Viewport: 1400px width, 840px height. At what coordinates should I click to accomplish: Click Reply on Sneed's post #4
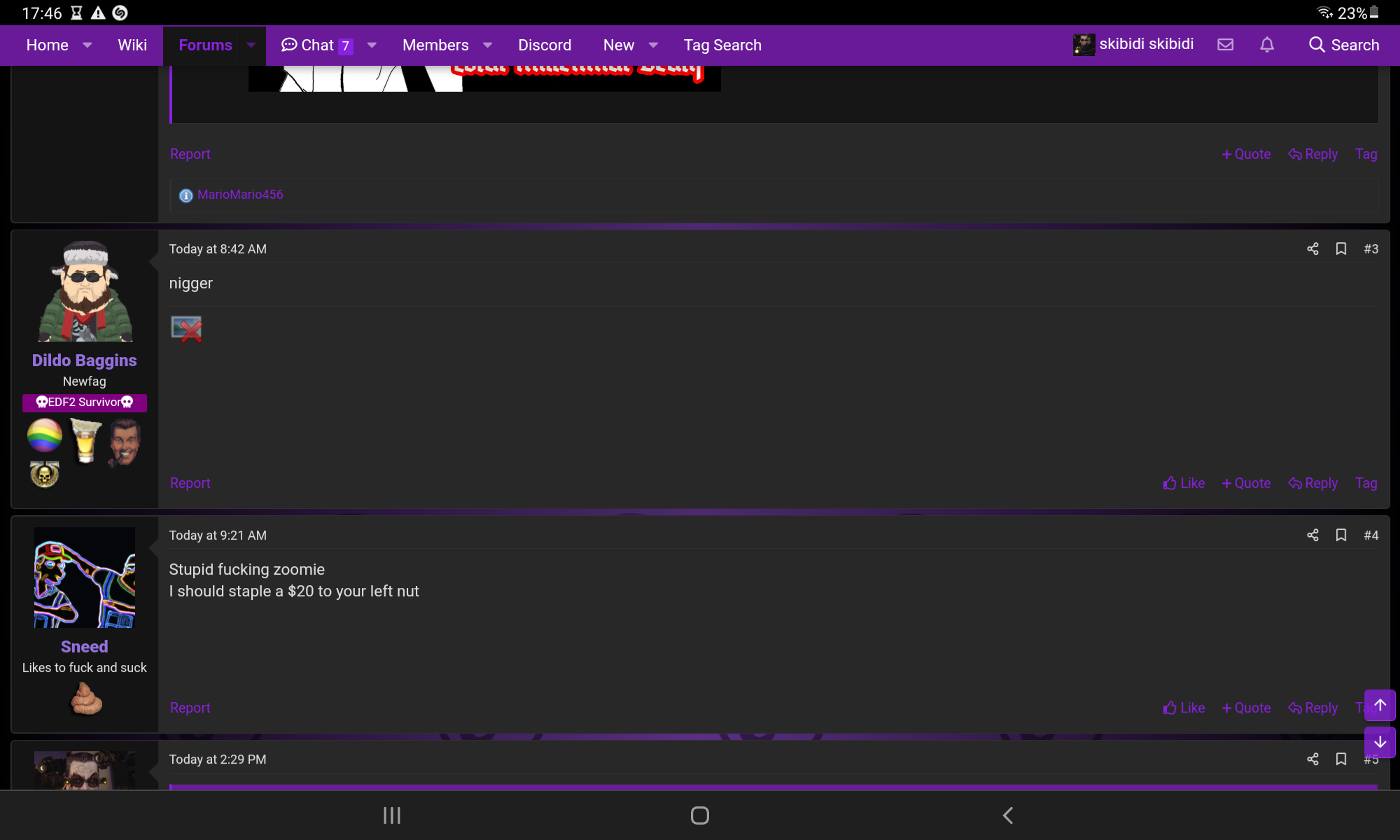(1313, 708)
